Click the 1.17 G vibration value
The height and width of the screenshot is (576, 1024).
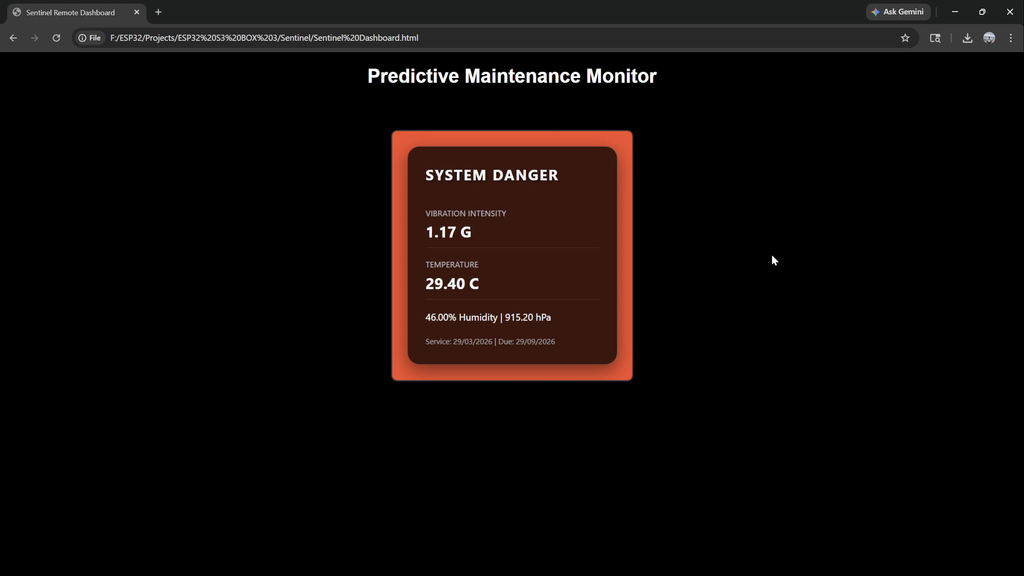[448, 232]
